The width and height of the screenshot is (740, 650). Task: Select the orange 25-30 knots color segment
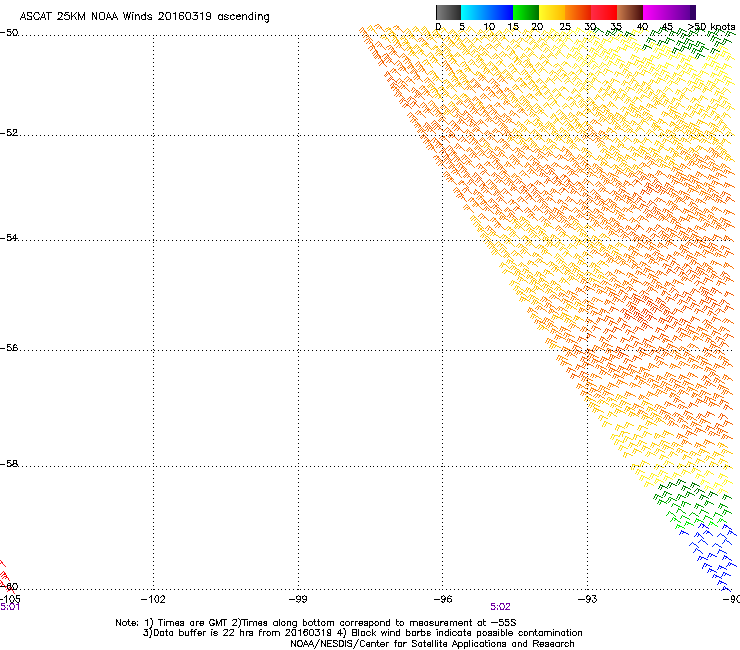coord(578,12)
